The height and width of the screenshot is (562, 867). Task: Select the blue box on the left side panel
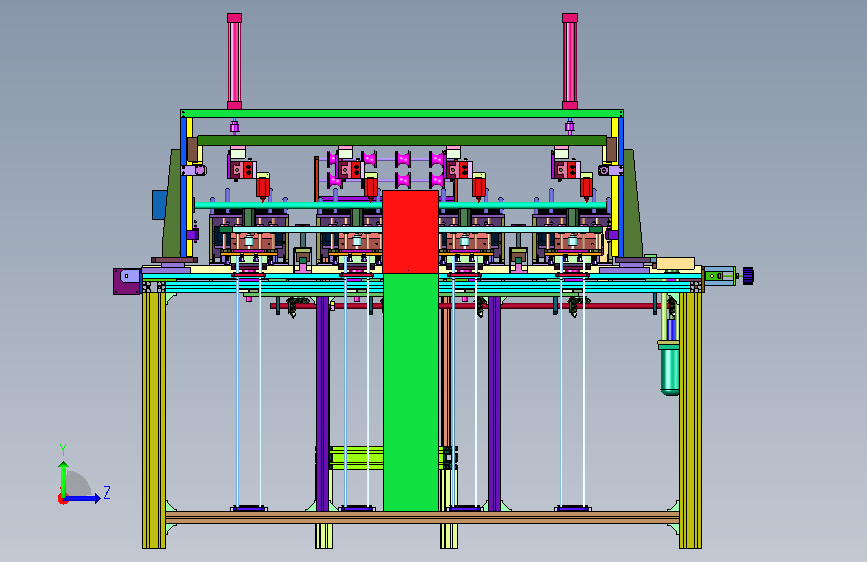click(x=159, y=205)
